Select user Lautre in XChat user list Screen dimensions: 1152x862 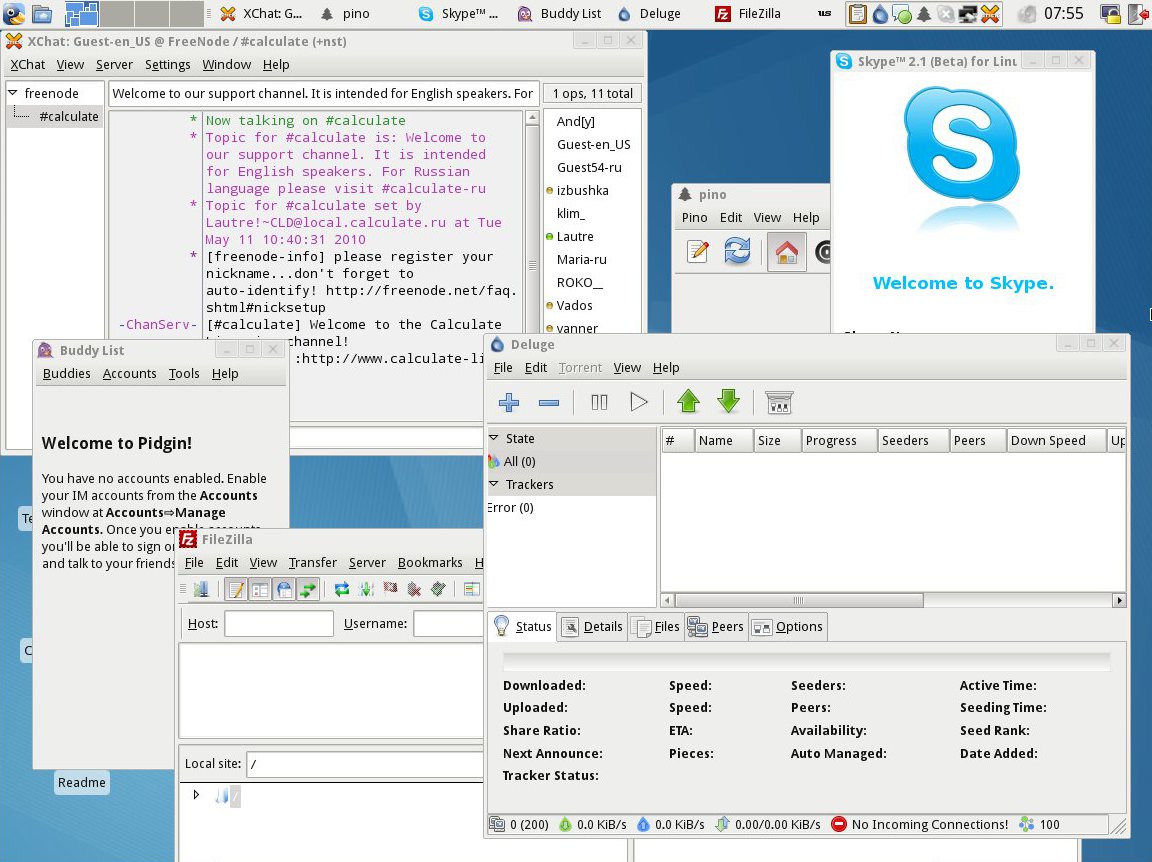[x=575, y=237]
